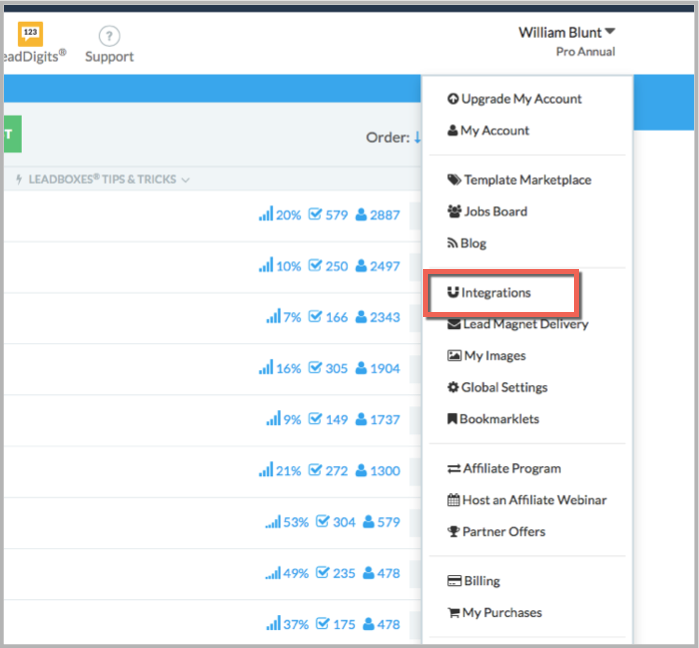Click the trophy icon beside Partner Offers

pos(453,532)
